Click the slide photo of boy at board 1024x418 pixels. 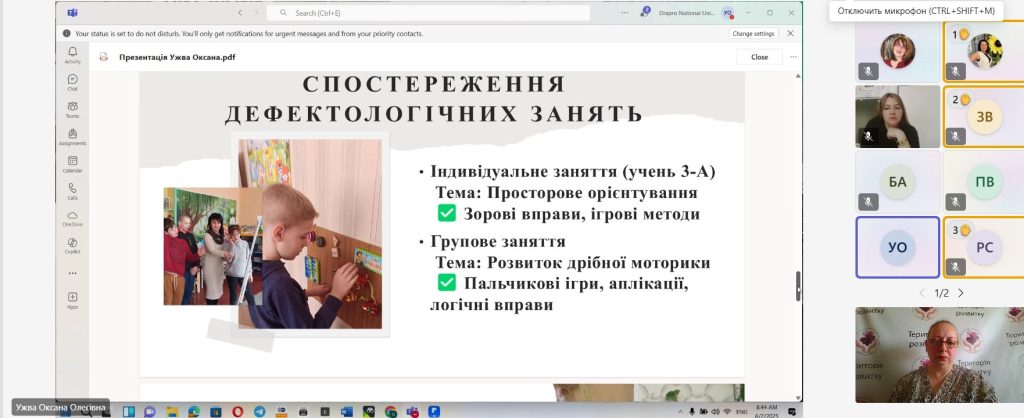310,234
